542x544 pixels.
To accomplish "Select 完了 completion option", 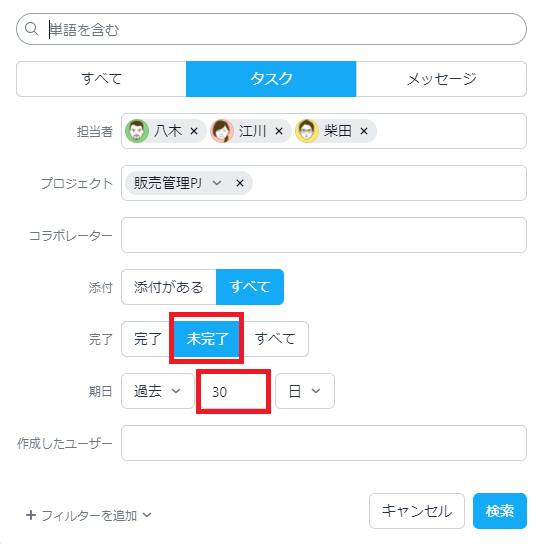I will click(148, 339).
